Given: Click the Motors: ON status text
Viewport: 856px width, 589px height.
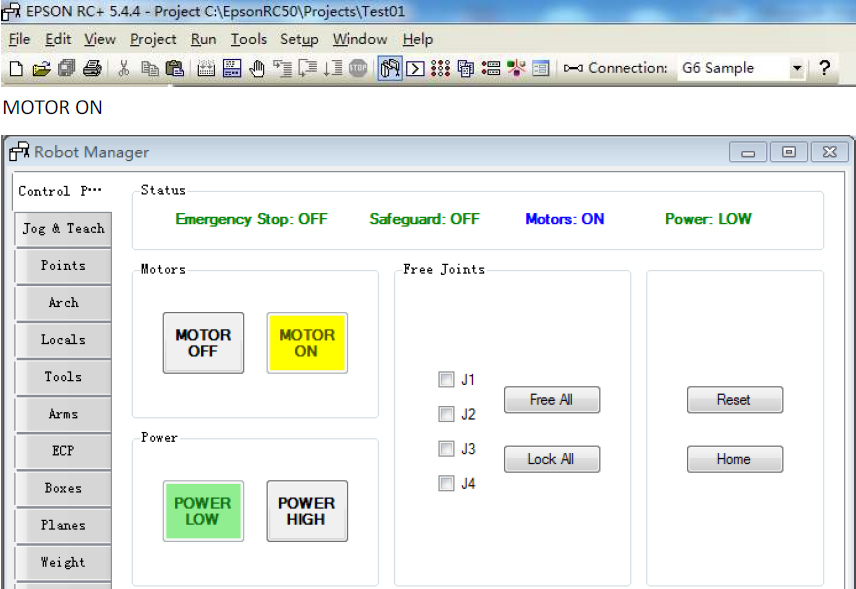Looking at the screenshot, I should 564,219.
